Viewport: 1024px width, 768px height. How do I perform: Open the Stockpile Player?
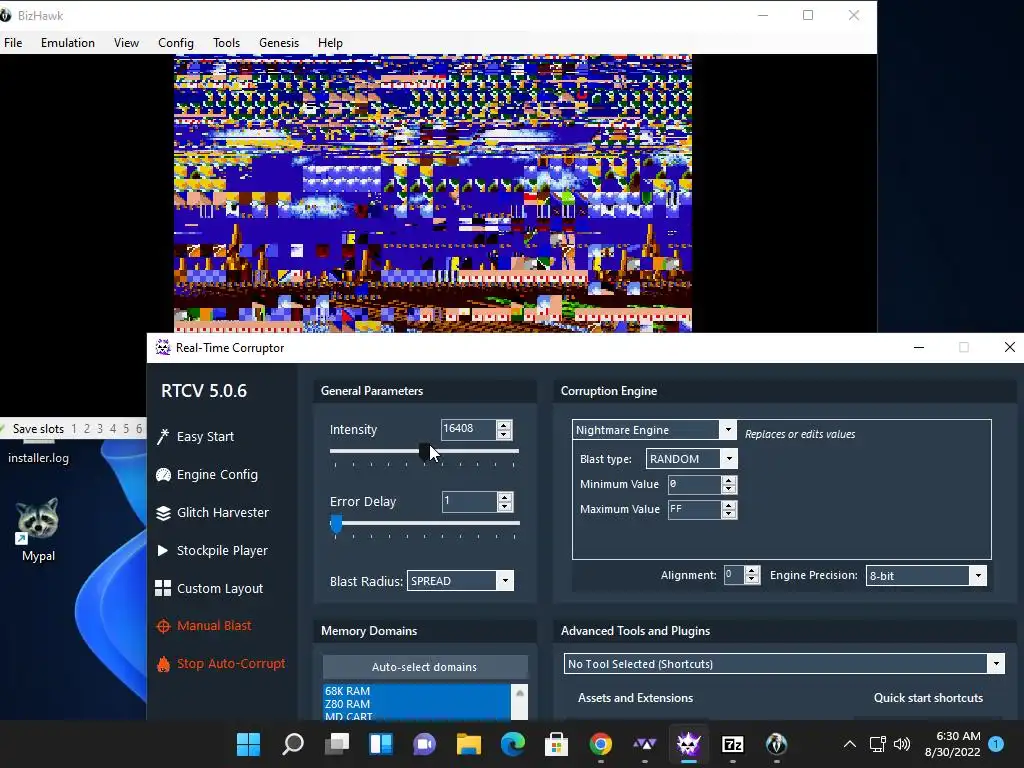click(212, 551)
